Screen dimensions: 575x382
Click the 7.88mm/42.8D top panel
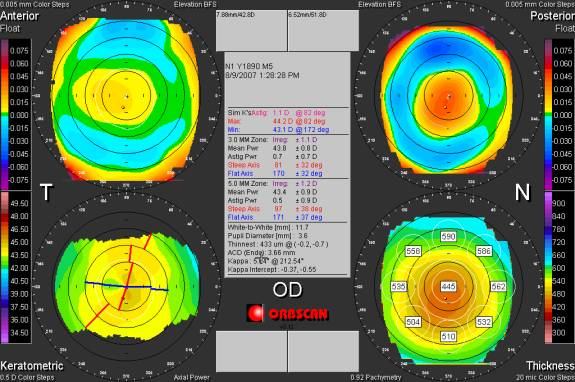click(x=251, y=30)
